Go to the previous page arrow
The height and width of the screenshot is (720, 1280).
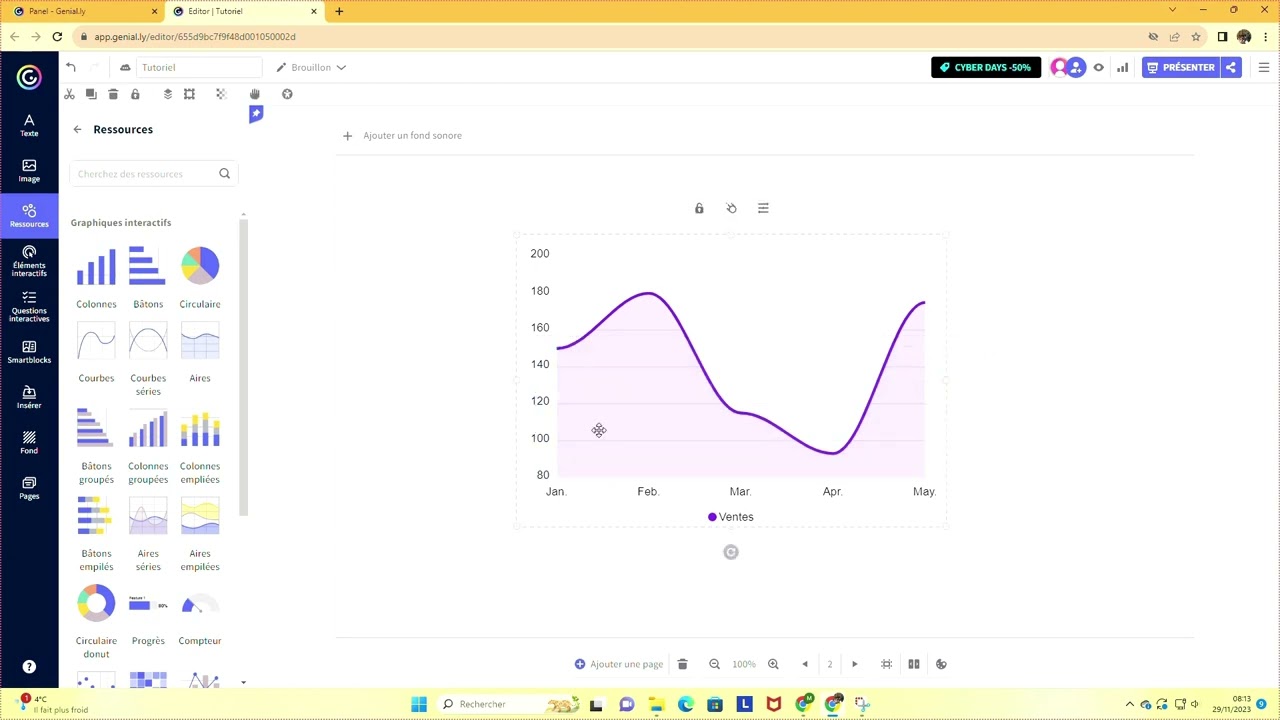tap(805, 664)
